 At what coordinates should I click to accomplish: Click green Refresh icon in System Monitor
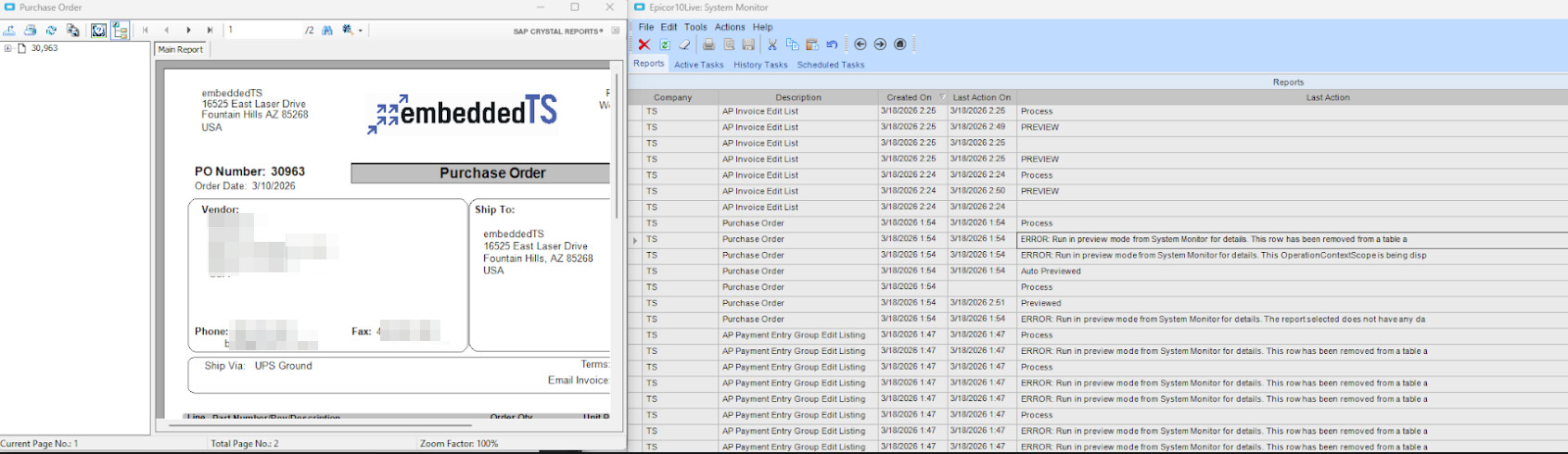click(x=665, y=44)
